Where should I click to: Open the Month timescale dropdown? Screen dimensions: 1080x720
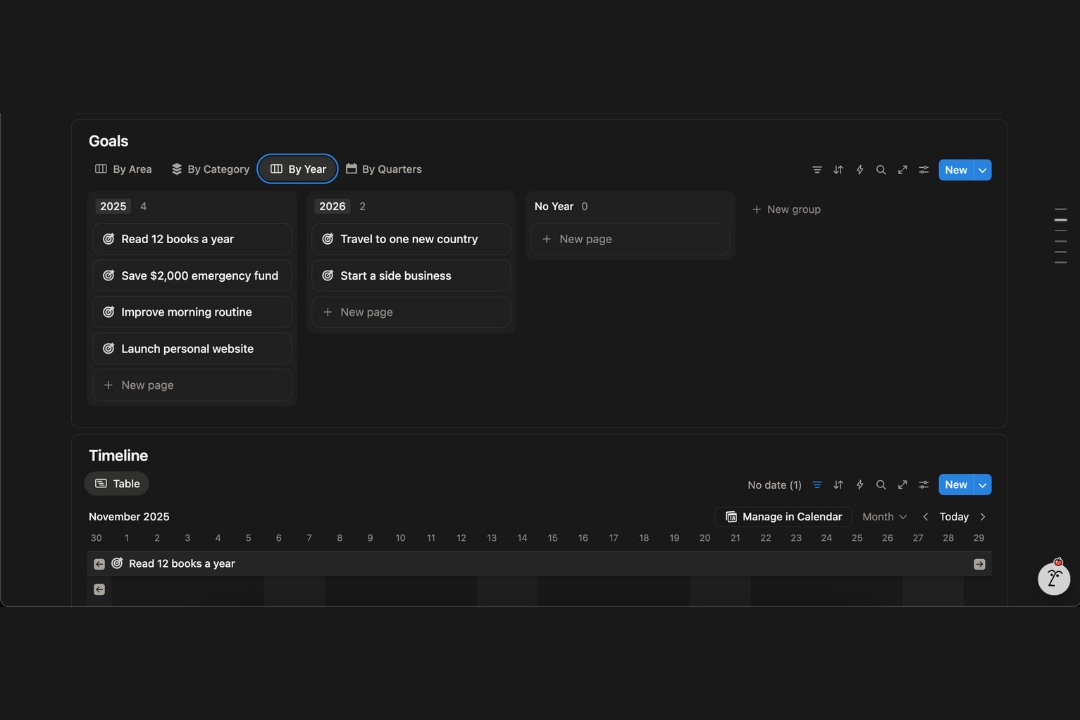click(x=884, y=517)
